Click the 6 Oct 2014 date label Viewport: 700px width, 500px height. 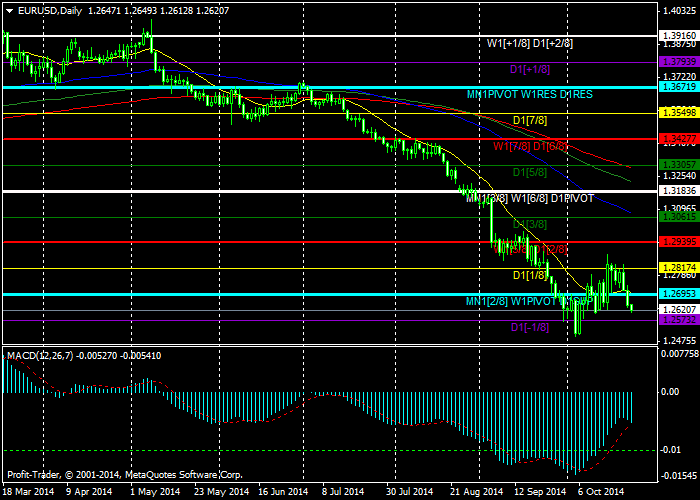(x=601, y=492)
